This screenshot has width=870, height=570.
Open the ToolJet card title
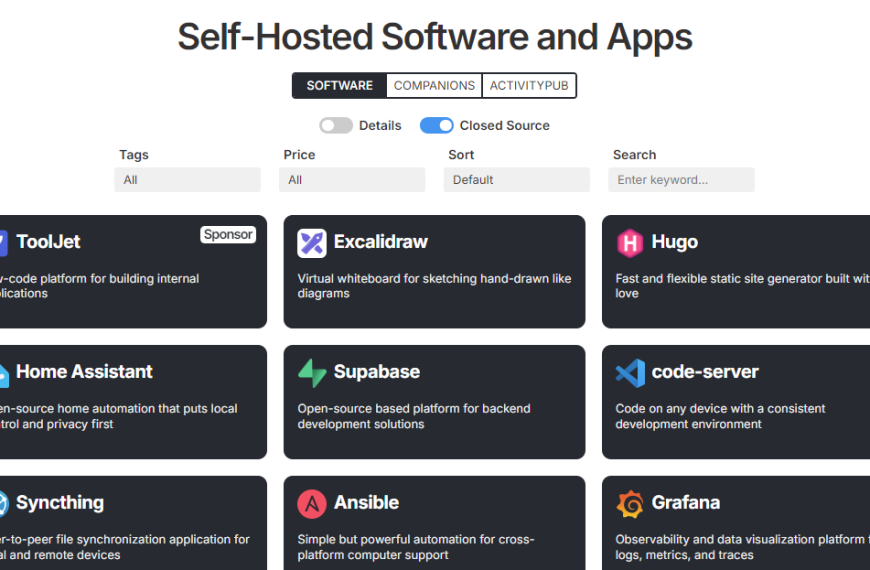click(x=48, y=242)
